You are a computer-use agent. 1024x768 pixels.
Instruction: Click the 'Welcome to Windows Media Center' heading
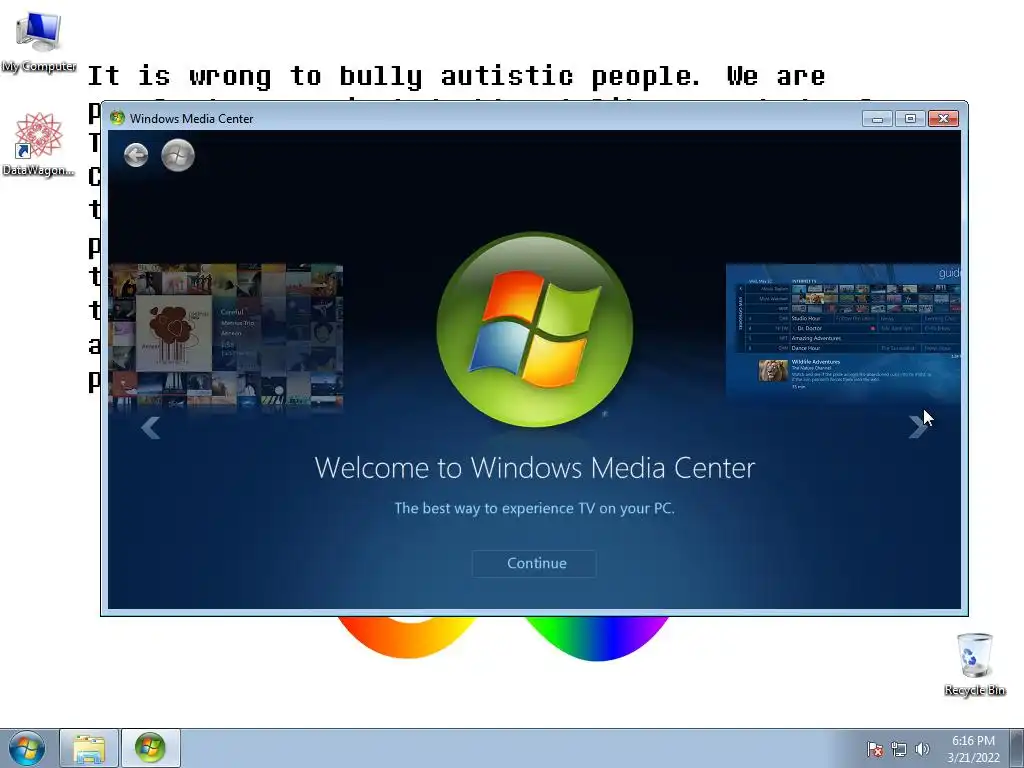[534, 468]
